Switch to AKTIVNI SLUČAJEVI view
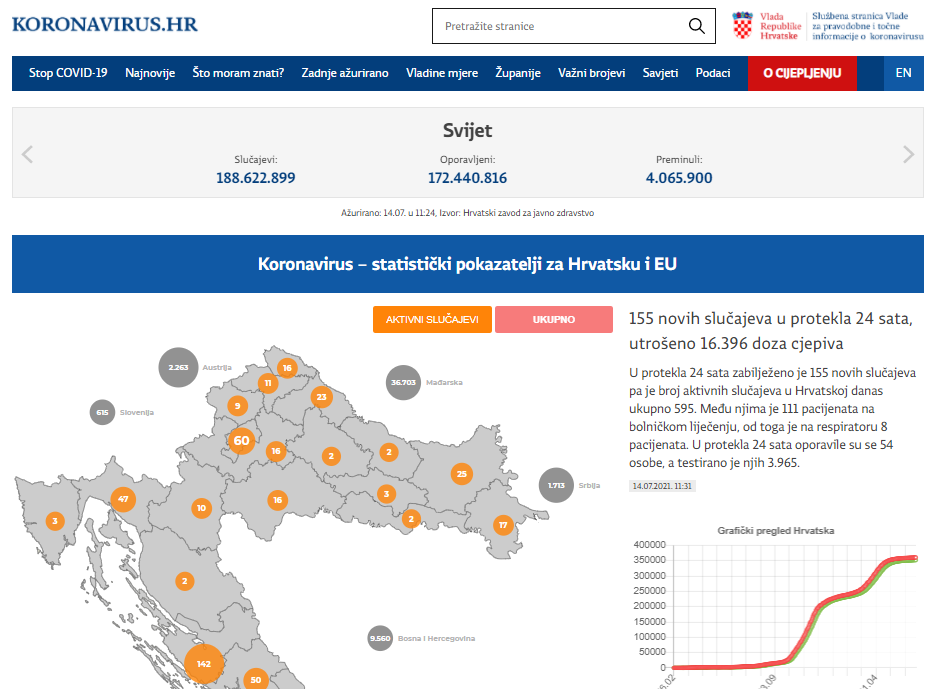The image size is (939, 689). tap(432, 319)
